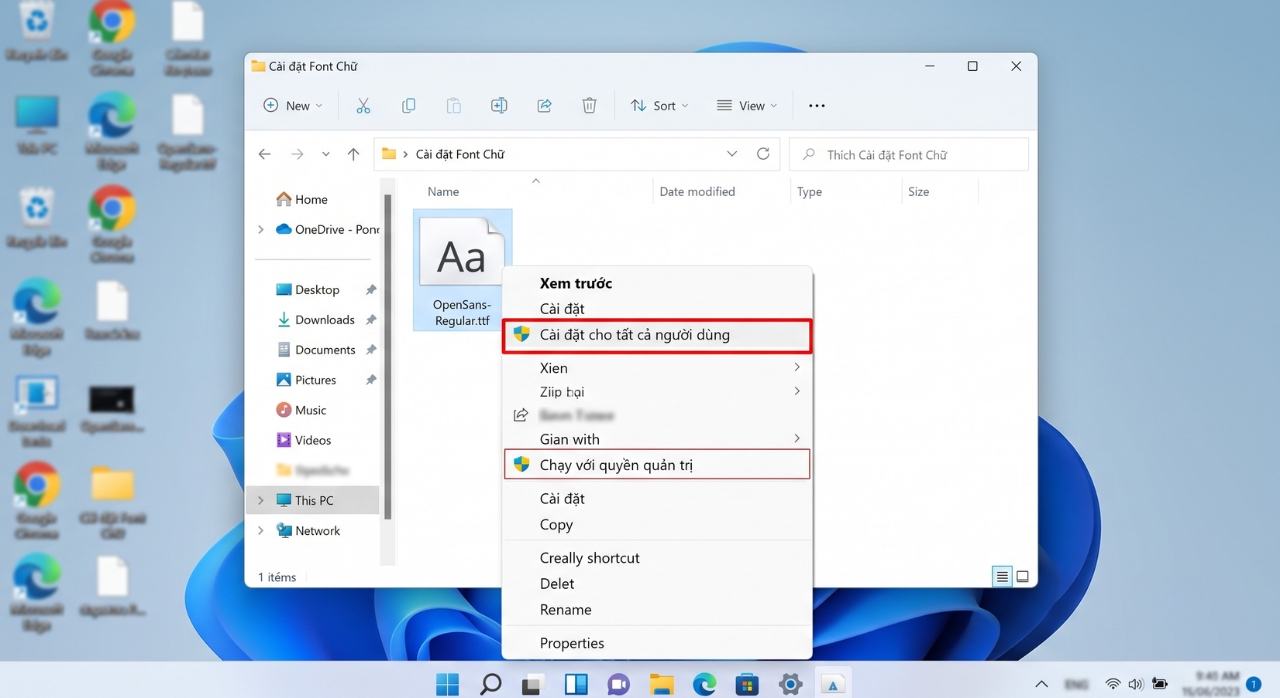Click pin icon beside Documents in sidebar
Screen dimensions: 1280x698
pos(371,350)
